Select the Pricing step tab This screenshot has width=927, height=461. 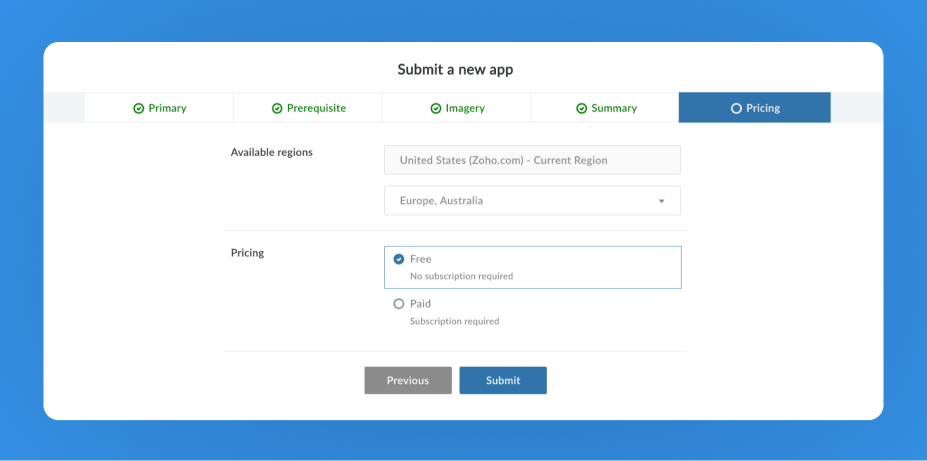755,108
